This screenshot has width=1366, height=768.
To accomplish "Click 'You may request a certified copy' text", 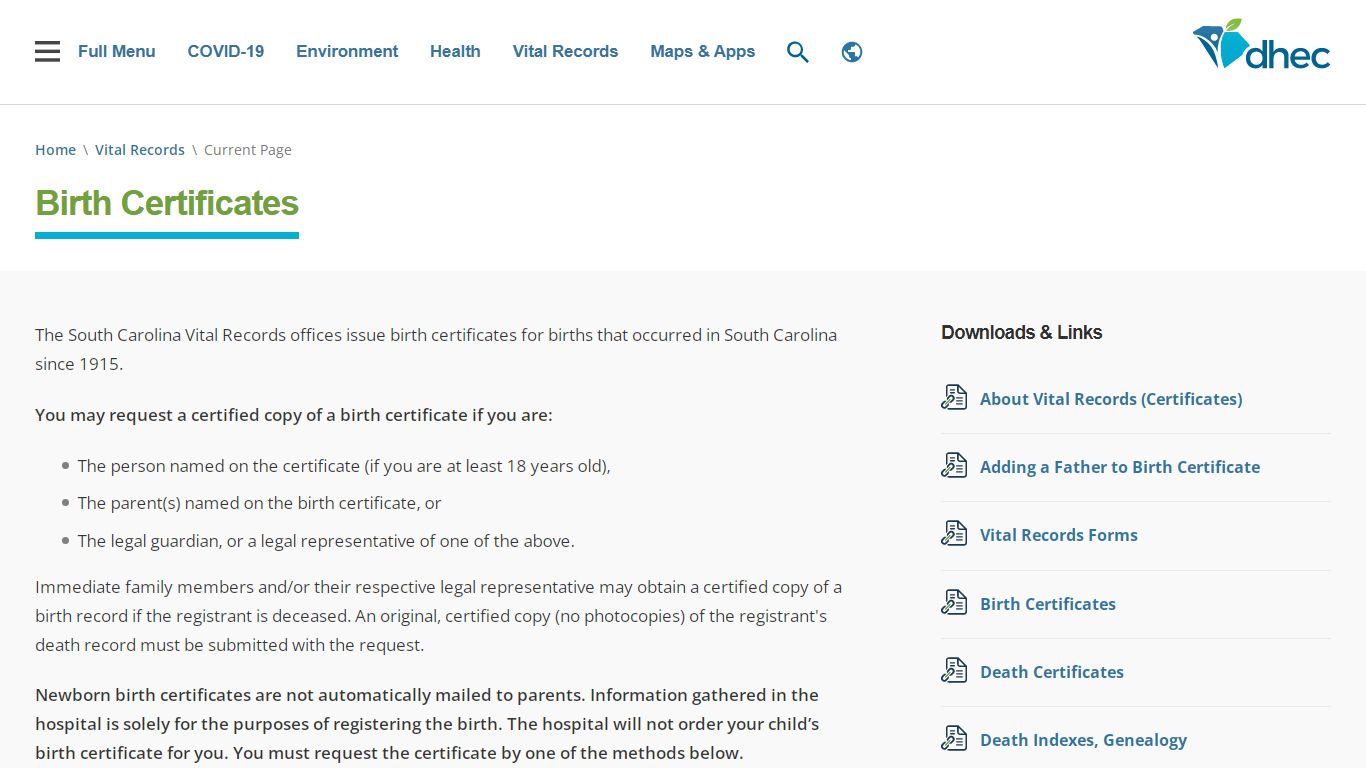I will tap(294, 415).
